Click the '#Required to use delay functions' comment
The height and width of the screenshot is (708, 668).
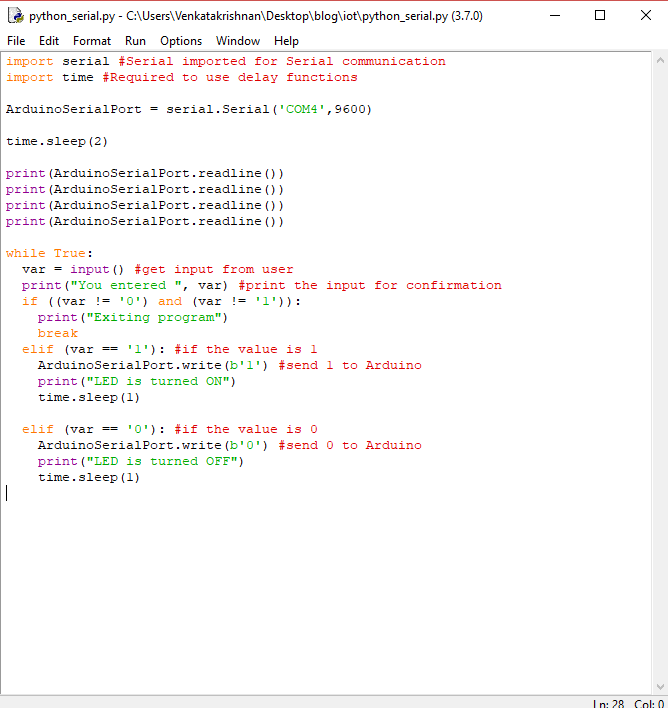click(230, 78)
